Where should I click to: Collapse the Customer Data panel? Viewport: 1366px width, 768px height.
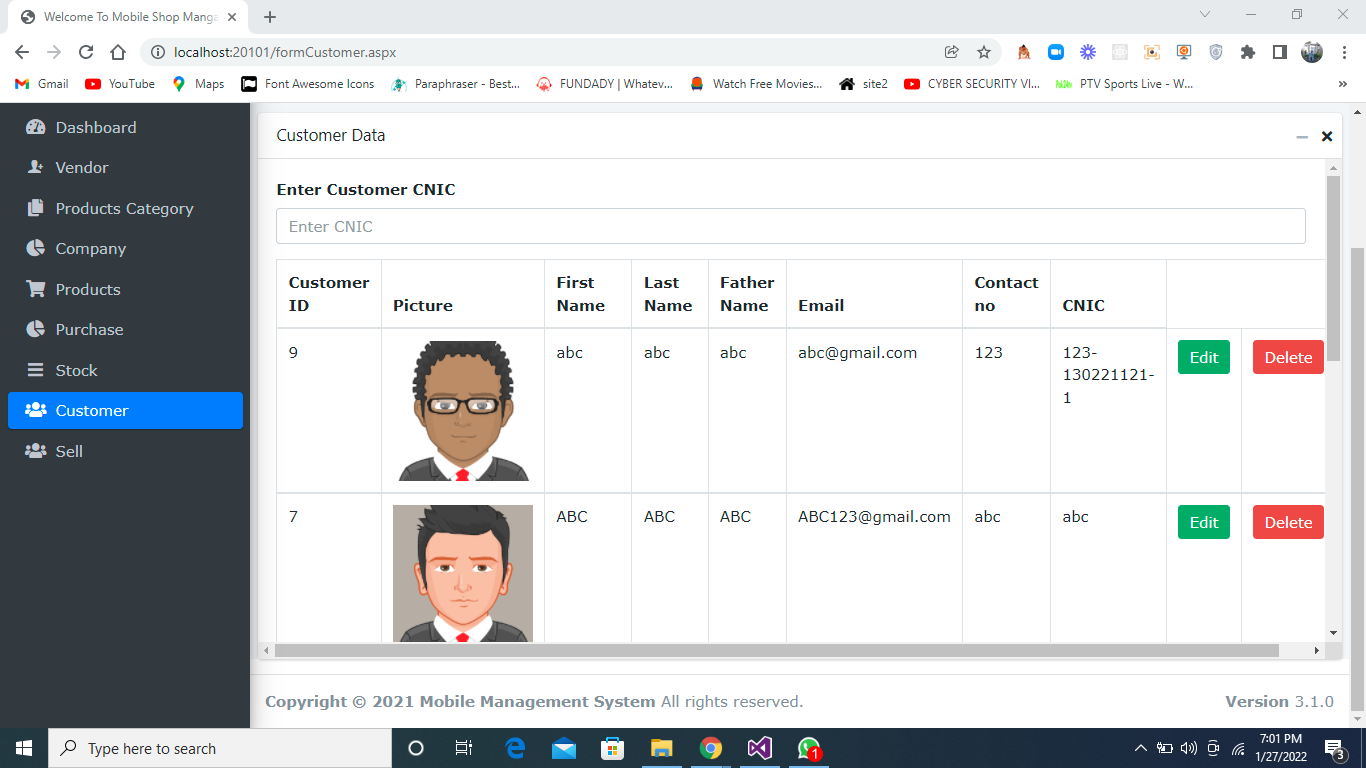pos(1301,135)
